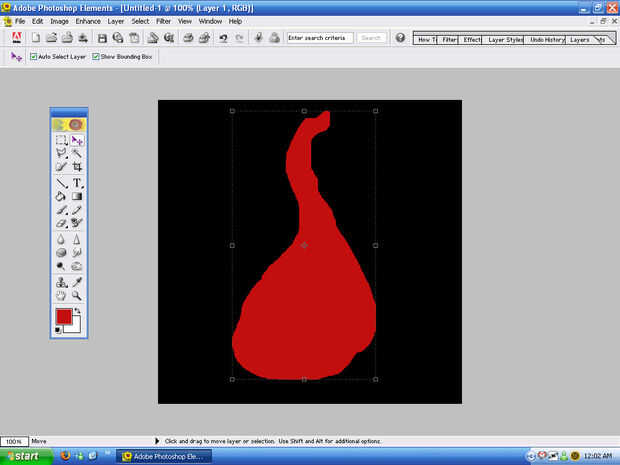620x465 pixels.
Task: Open the Enhance menu
Action: tap(88, 21)
